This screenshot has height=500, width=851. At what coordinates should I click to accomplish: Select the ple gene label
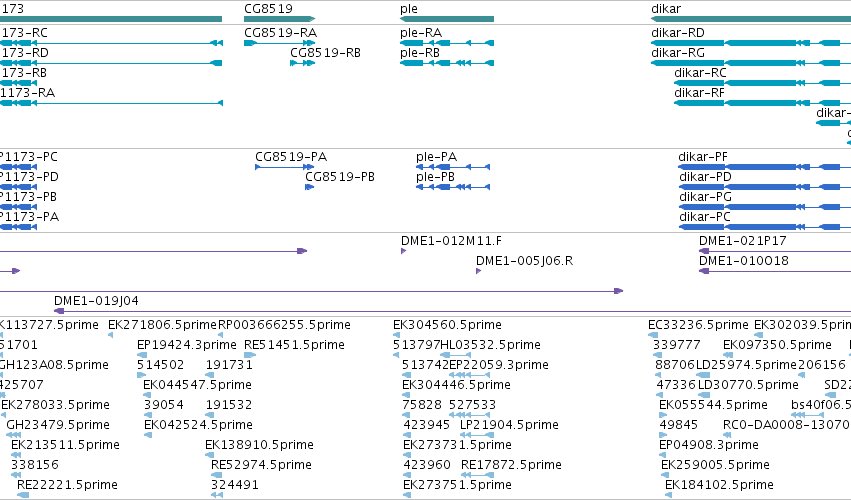coord(409,9)
